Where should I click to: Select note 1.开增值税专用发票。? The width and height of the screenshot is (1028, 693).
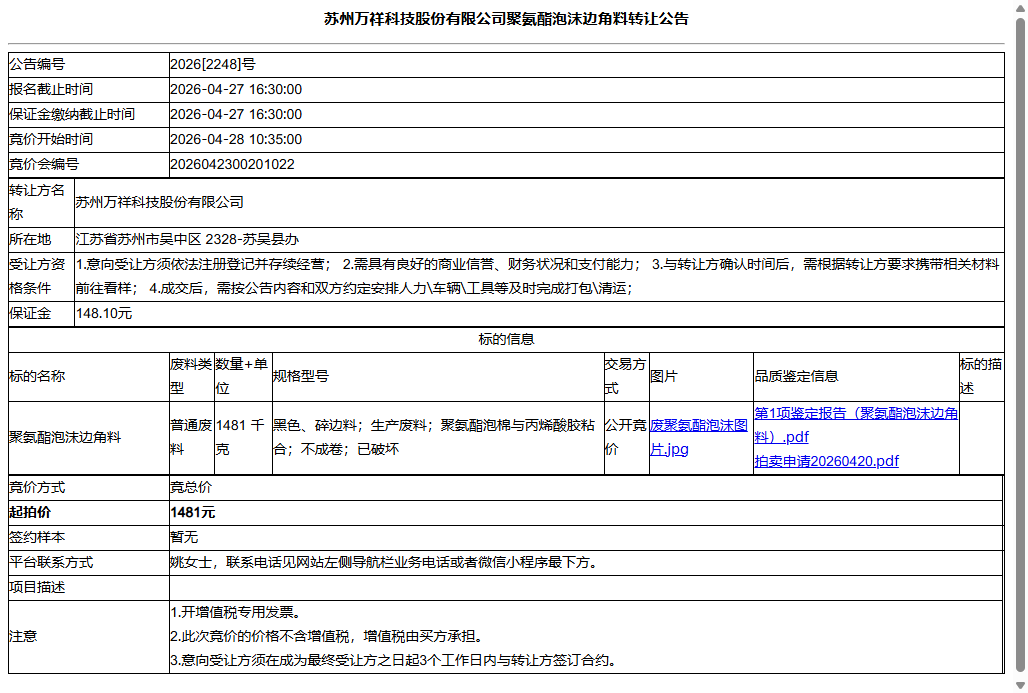coord(239,612)
